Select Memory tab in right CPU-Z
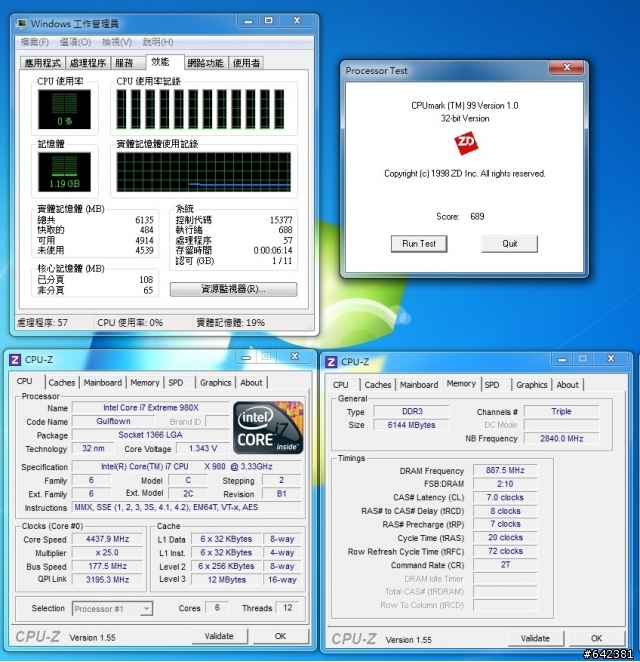The height and width of the screenshot is (662, 640). point(461,383)
